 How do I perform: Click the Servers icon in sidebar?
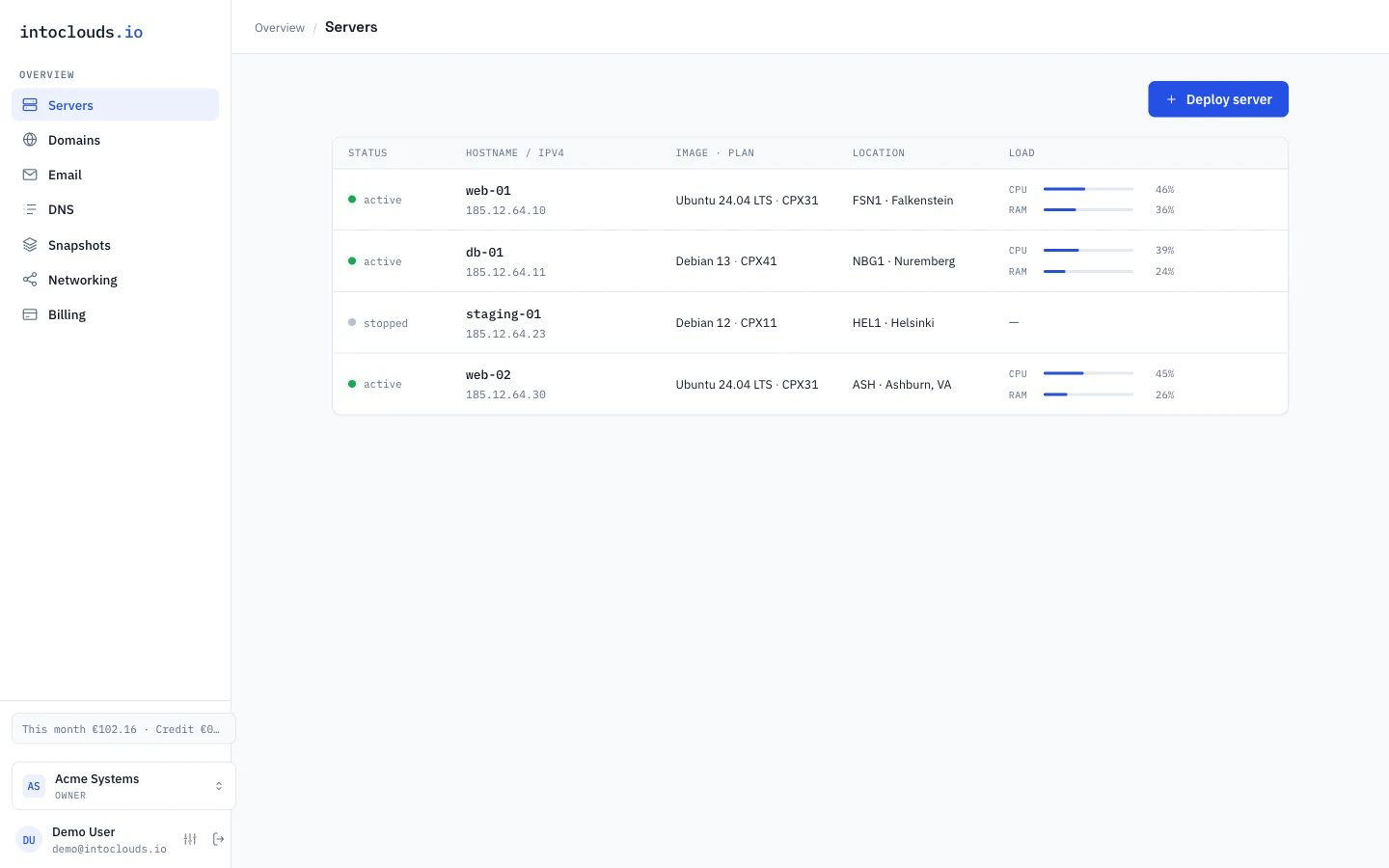(30, 105)
